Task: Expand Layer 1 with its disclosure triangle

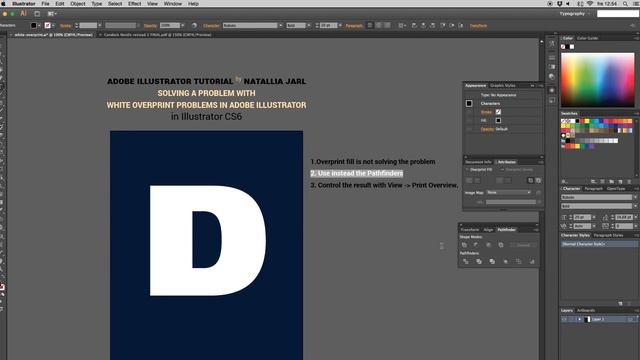Action: click(x=579, y=320)
